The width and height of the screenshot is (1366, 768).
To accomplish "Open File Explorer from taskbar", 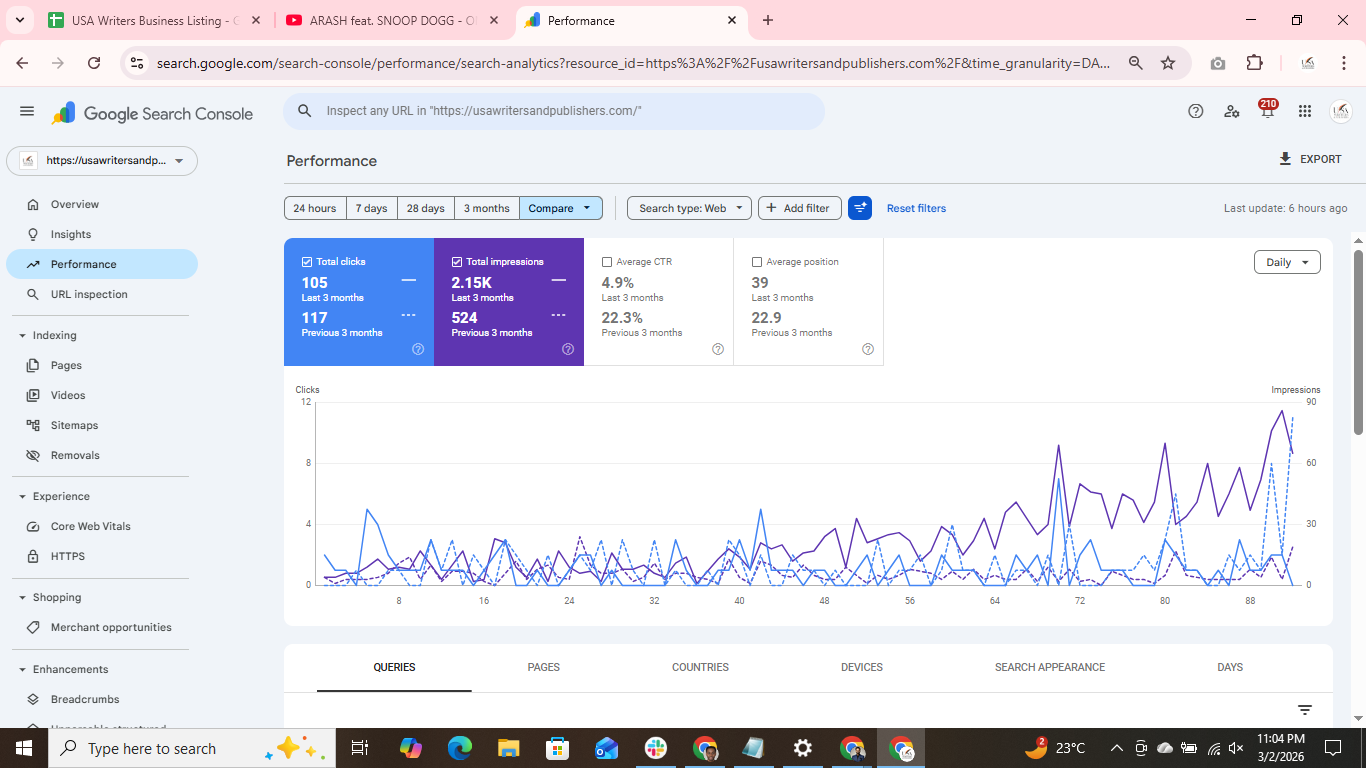I will pos(509,748).
